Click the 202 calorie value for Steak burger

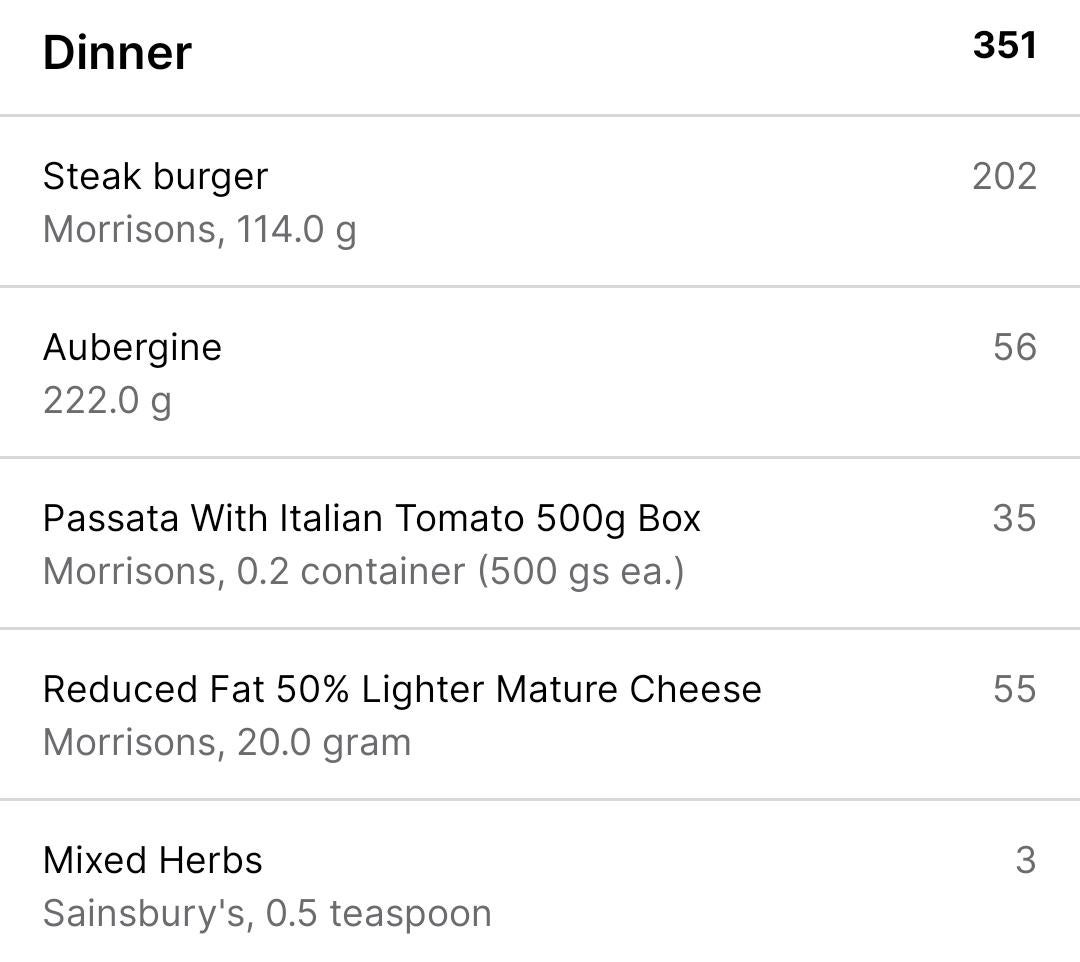pyautogui.click(x=1005, y=176)
